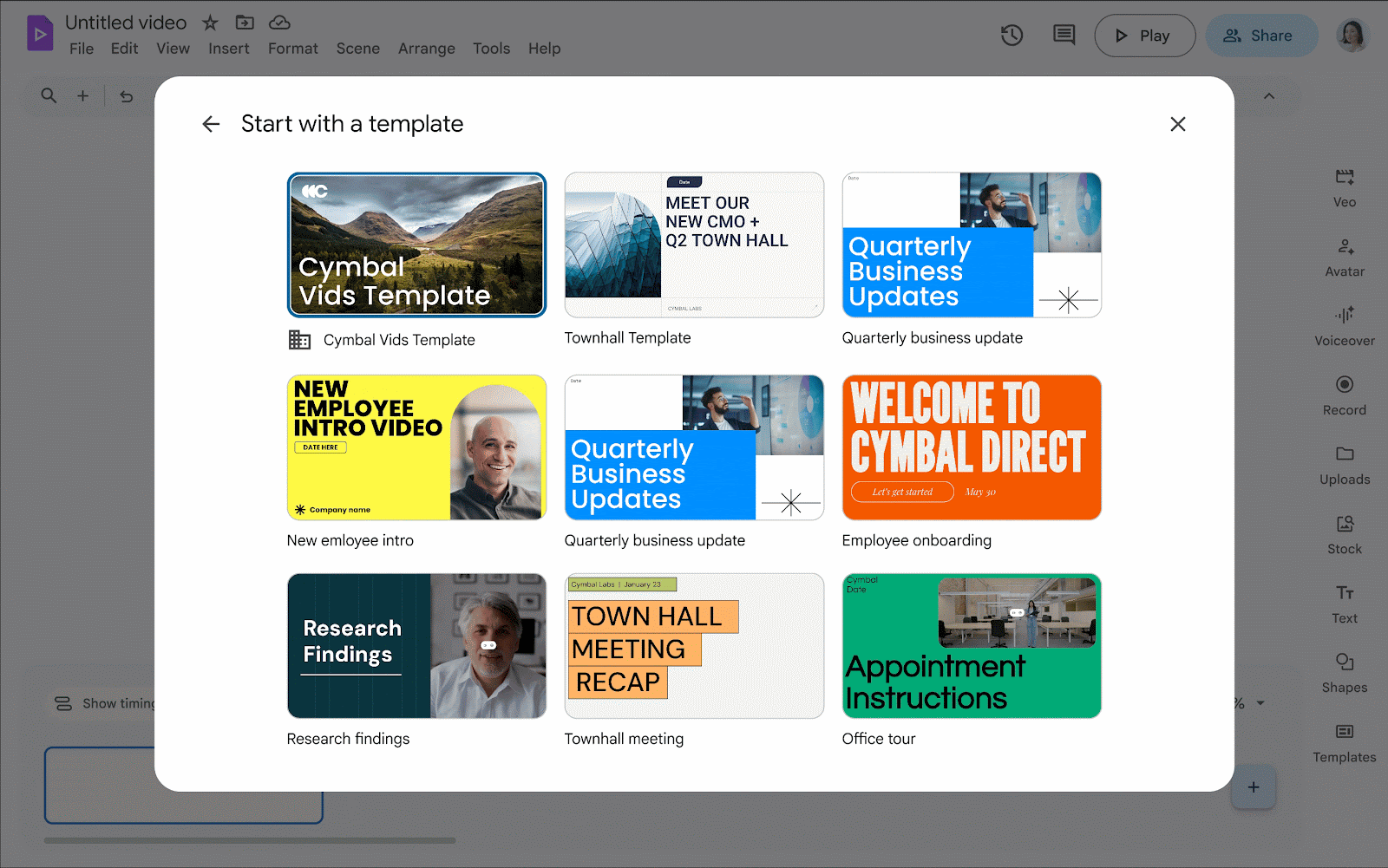The height and width of the screenshot is (868, 1388).
Task: Open version history
Action: pyautogui.click(x=1012, y=36)
